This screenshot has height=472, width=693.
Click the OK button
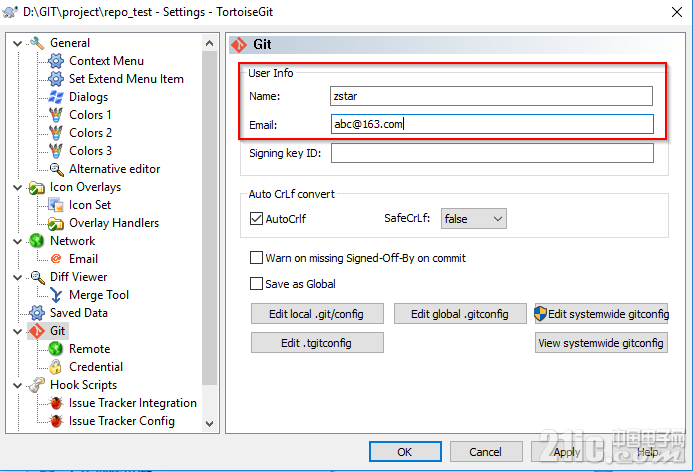pyautogui.click(x=405, y=452)
